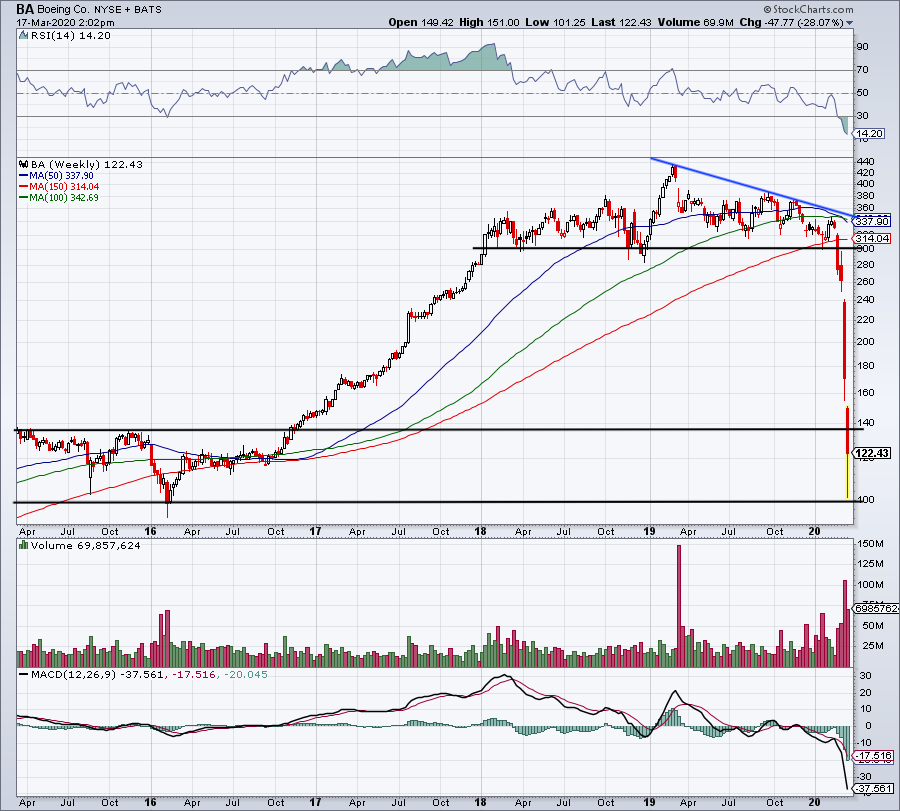Click the 90 level on RSI axis
The height and width of the screenshot is (811, 900).
pyautogui.click(x=863, y=46)
